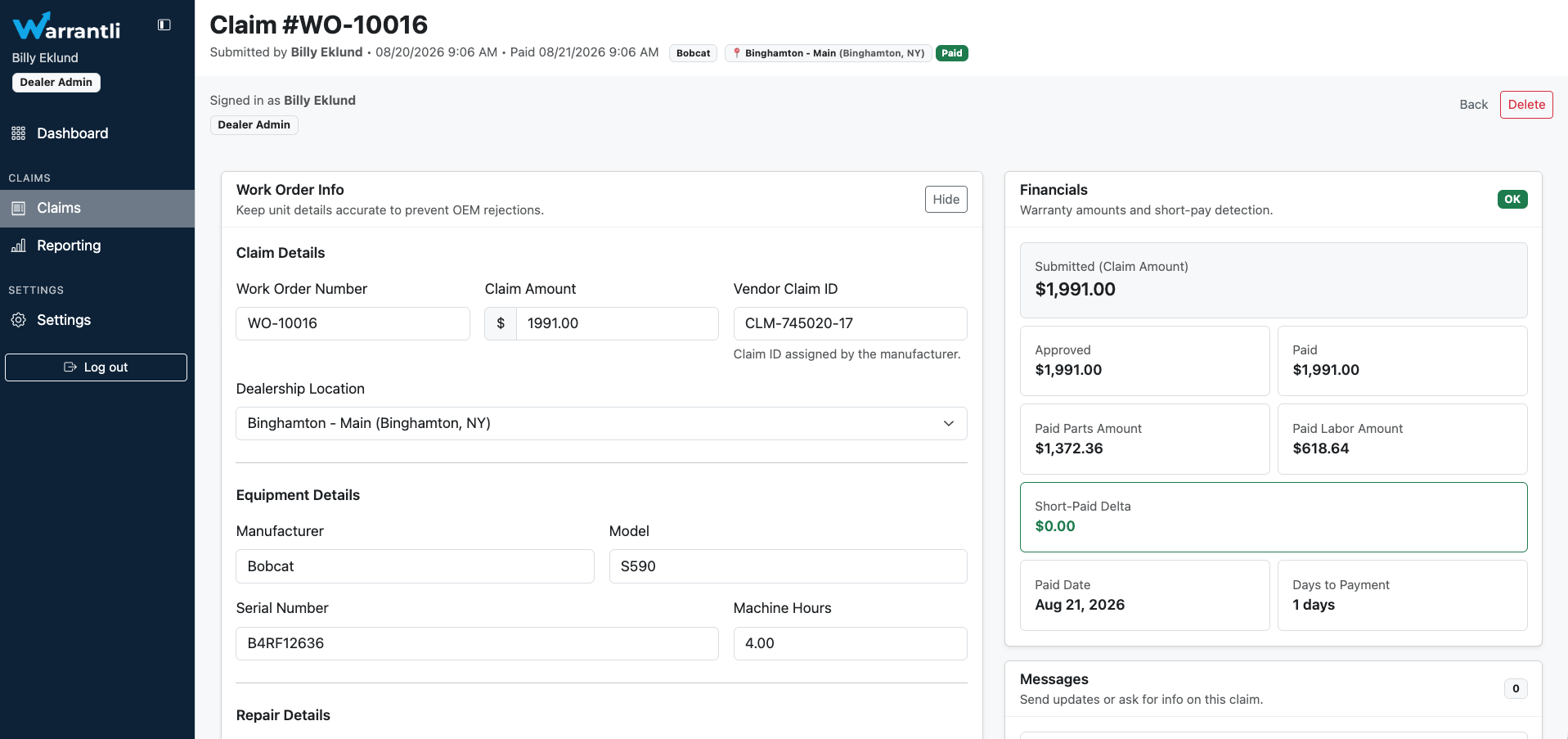Click the green Paid status badge
Image resolution: width=1568 pixels, height=739 pixels.
[952, 53]
